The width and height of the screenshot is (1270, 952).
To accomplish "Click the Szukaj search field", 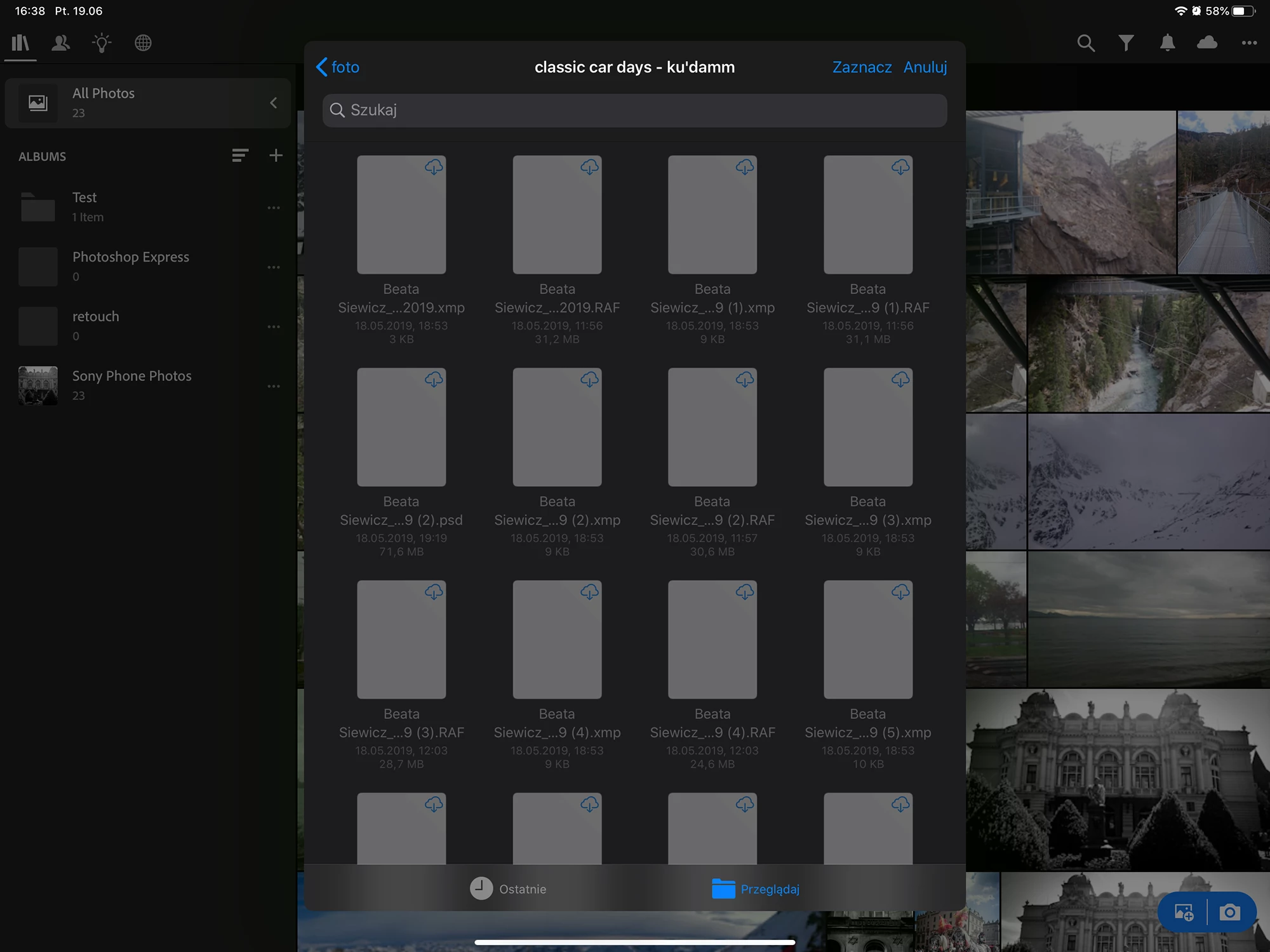I will 635,111.
